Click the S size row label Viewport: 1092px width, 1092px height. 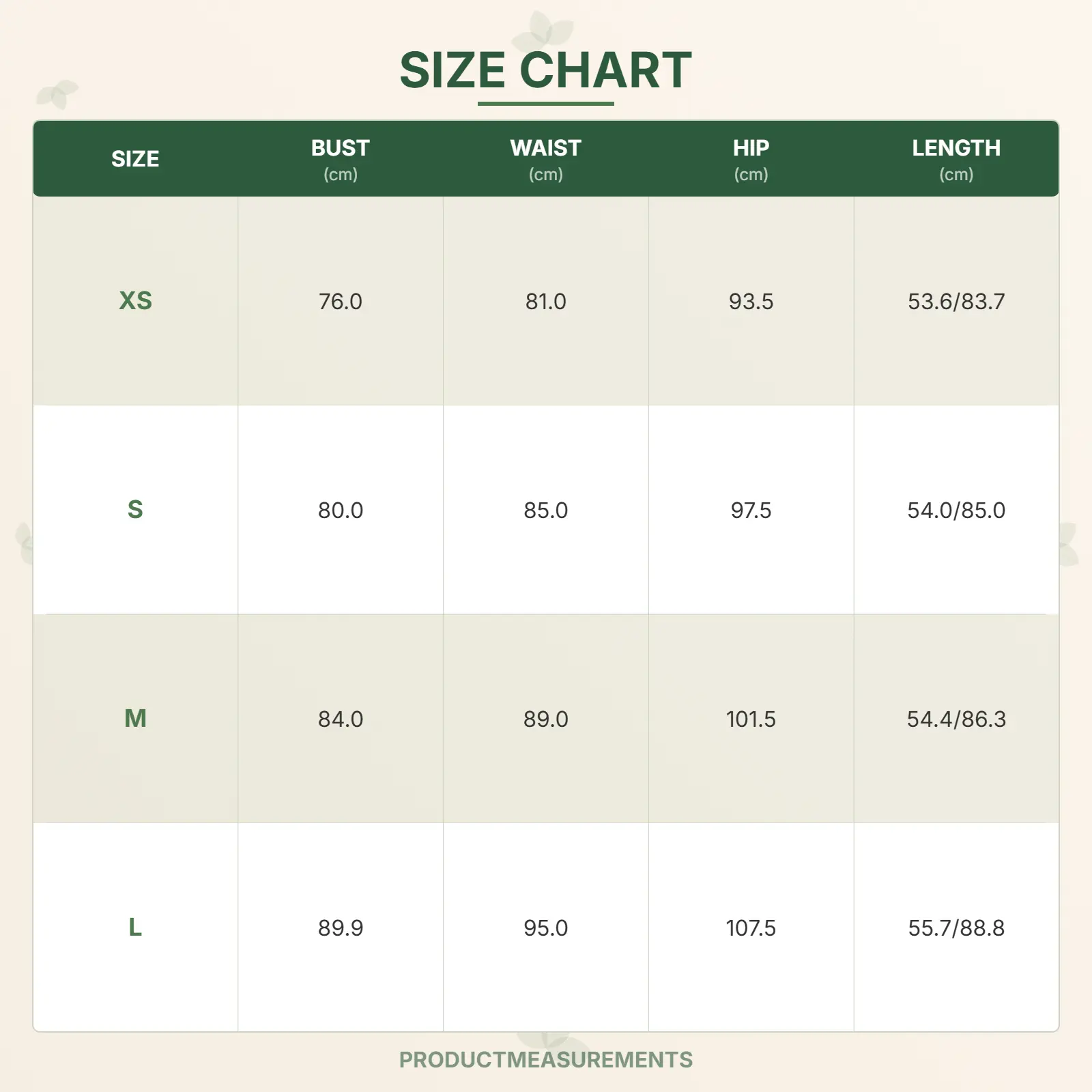(x=135, y=510)
